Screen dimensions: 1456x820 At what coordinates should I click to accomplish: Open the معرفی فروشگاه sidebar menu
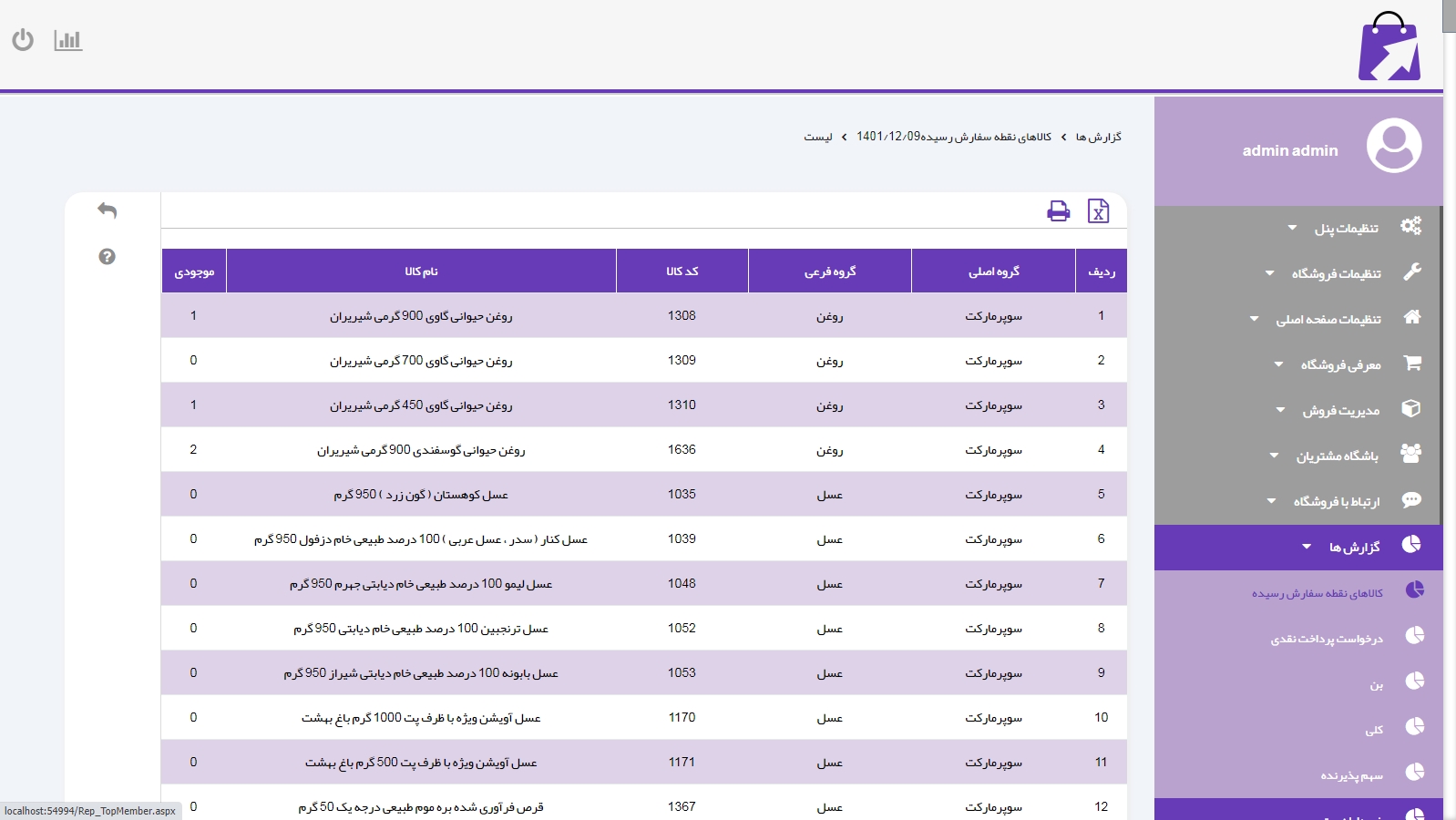(x=1298, y=364)
